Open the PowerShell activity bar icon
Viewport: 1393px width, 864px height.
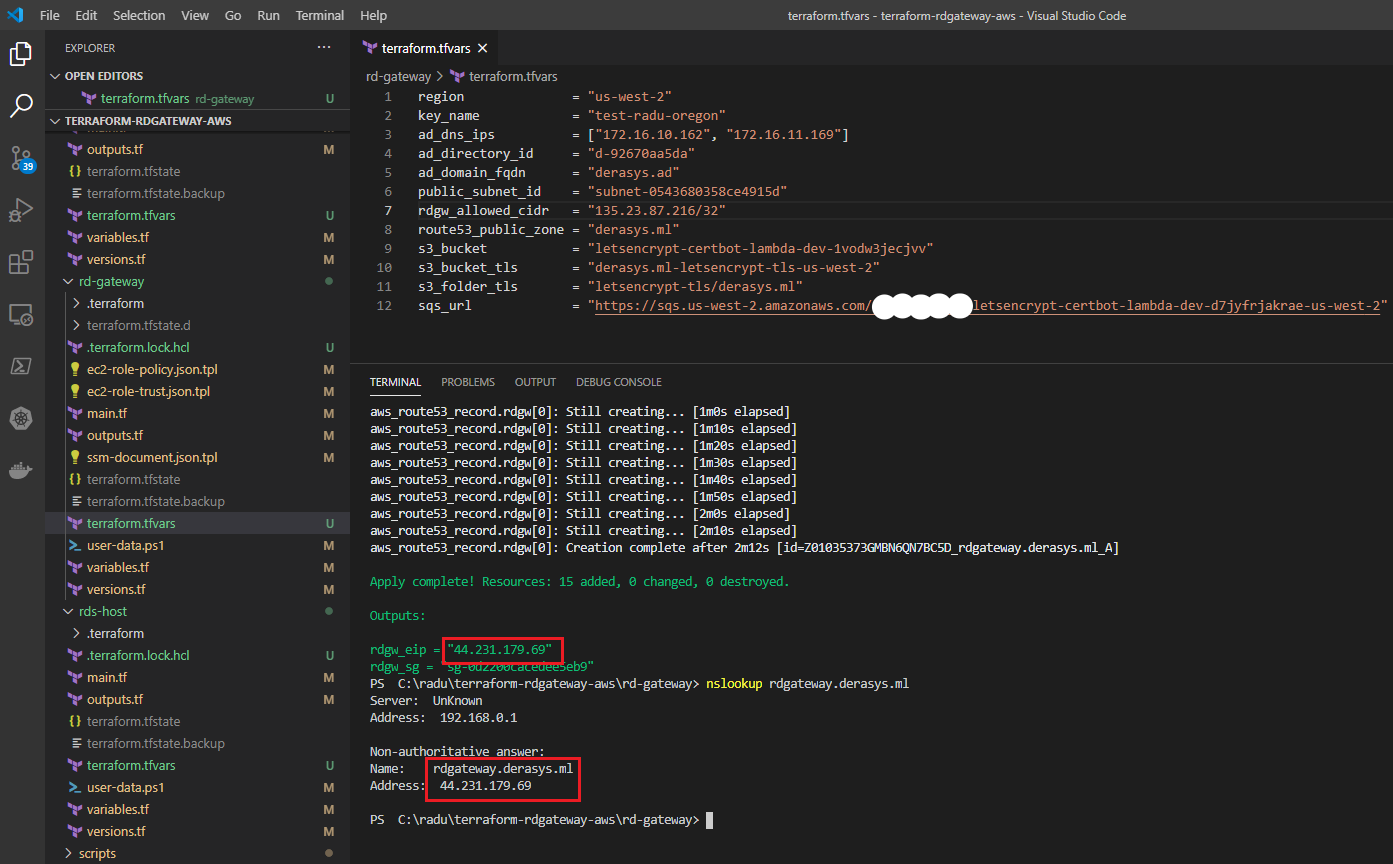pos(21,367)
